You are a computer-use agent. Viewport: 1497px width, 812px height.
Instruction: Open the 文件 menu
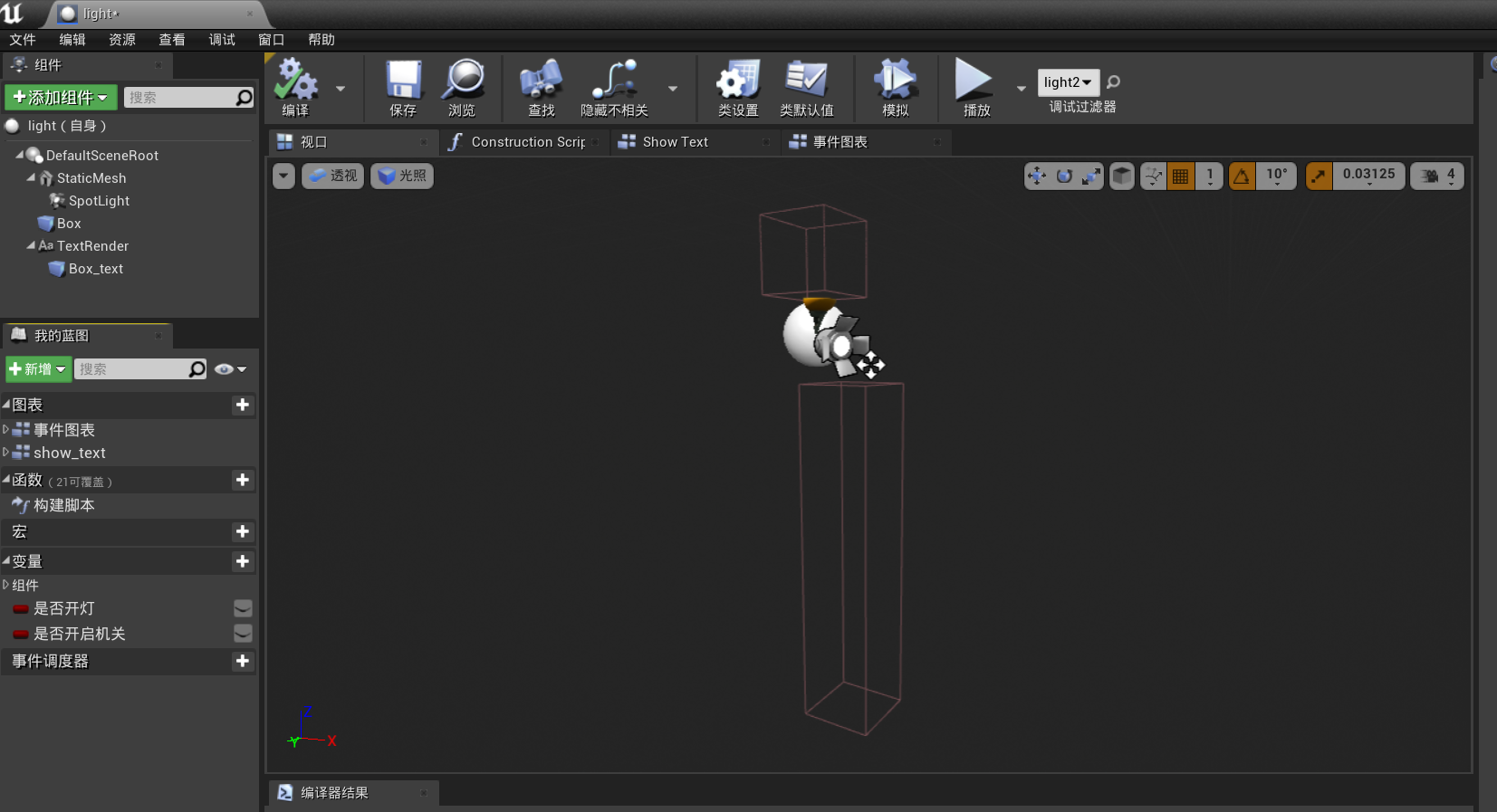[x=23, y=40]
